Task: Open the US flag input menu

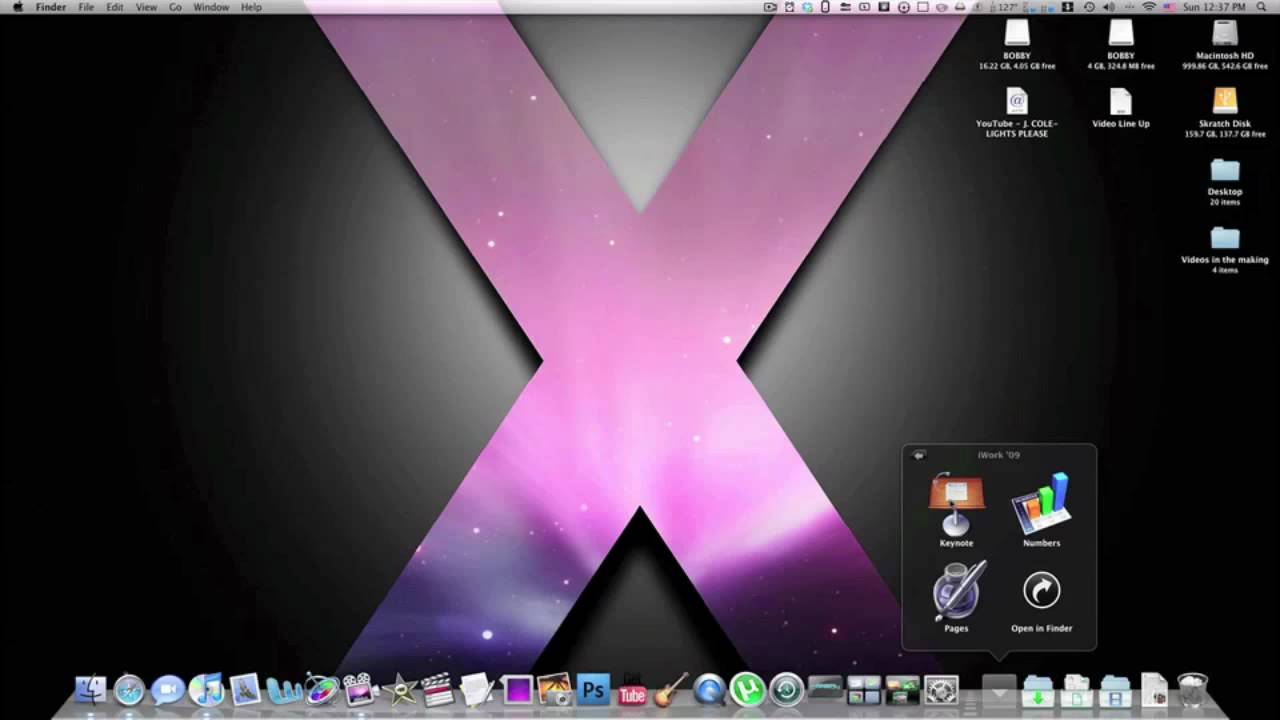Action: click(x=1169, y=7)
